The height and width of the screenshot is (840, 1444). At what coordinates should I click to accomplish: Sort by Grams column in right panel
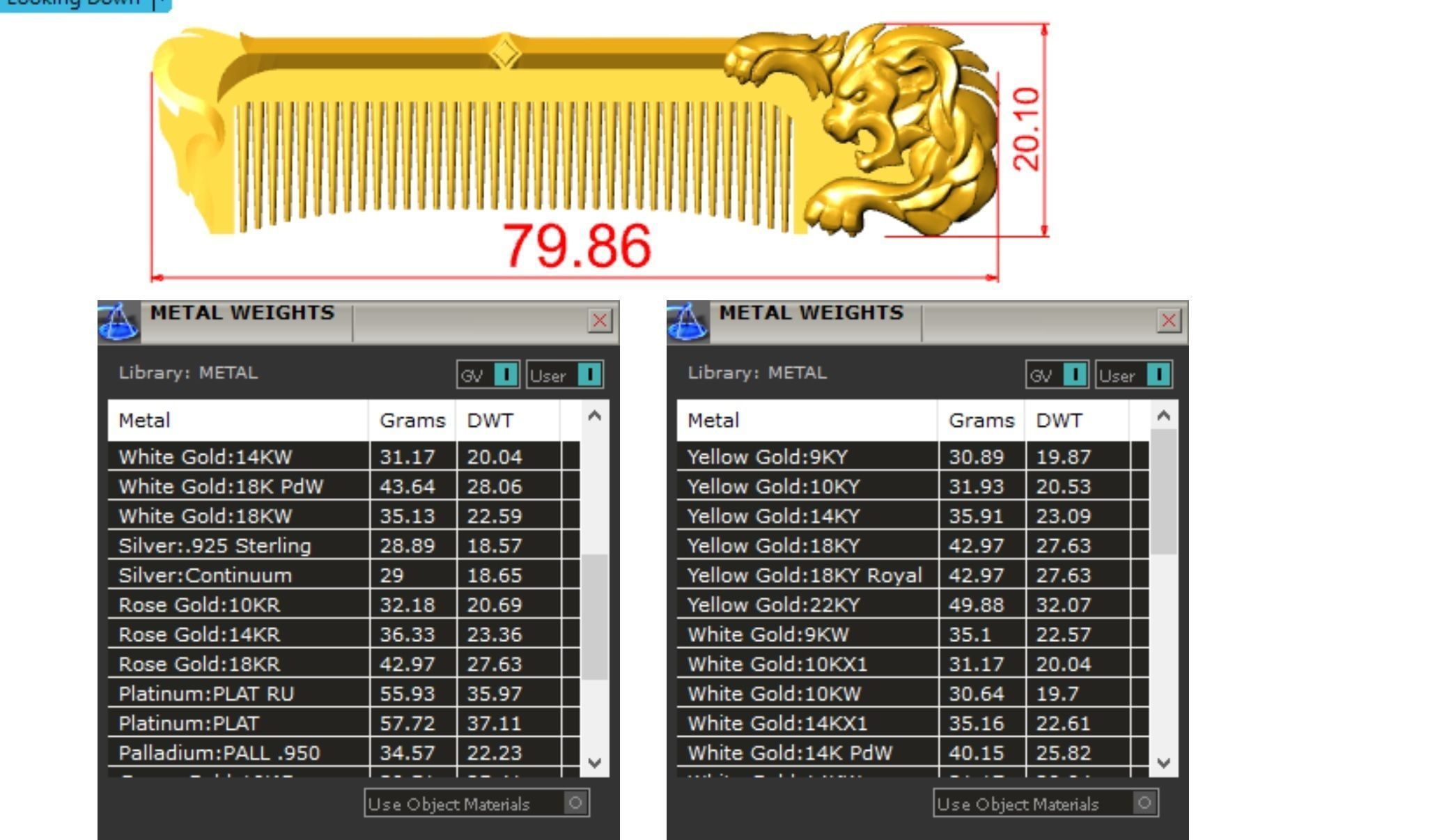point(981,420)
